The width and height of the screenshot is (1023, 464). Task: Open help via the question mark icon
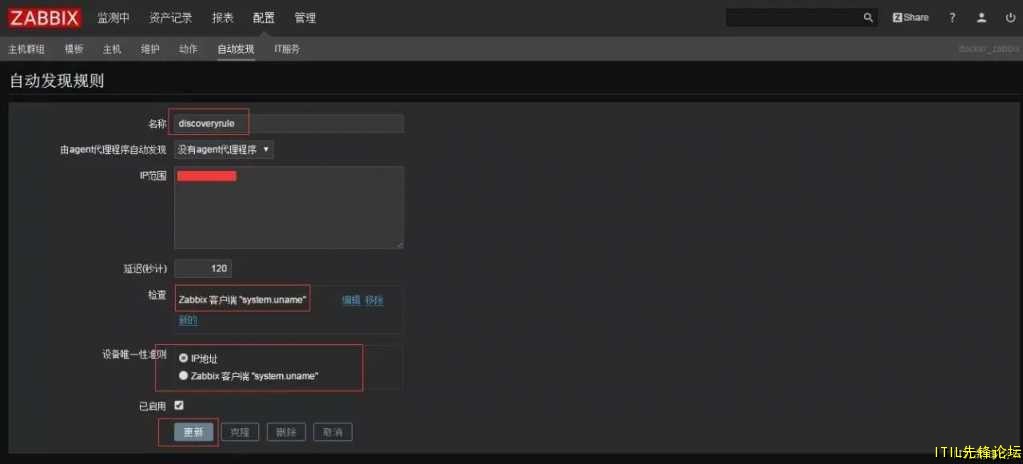pos(953,18)
